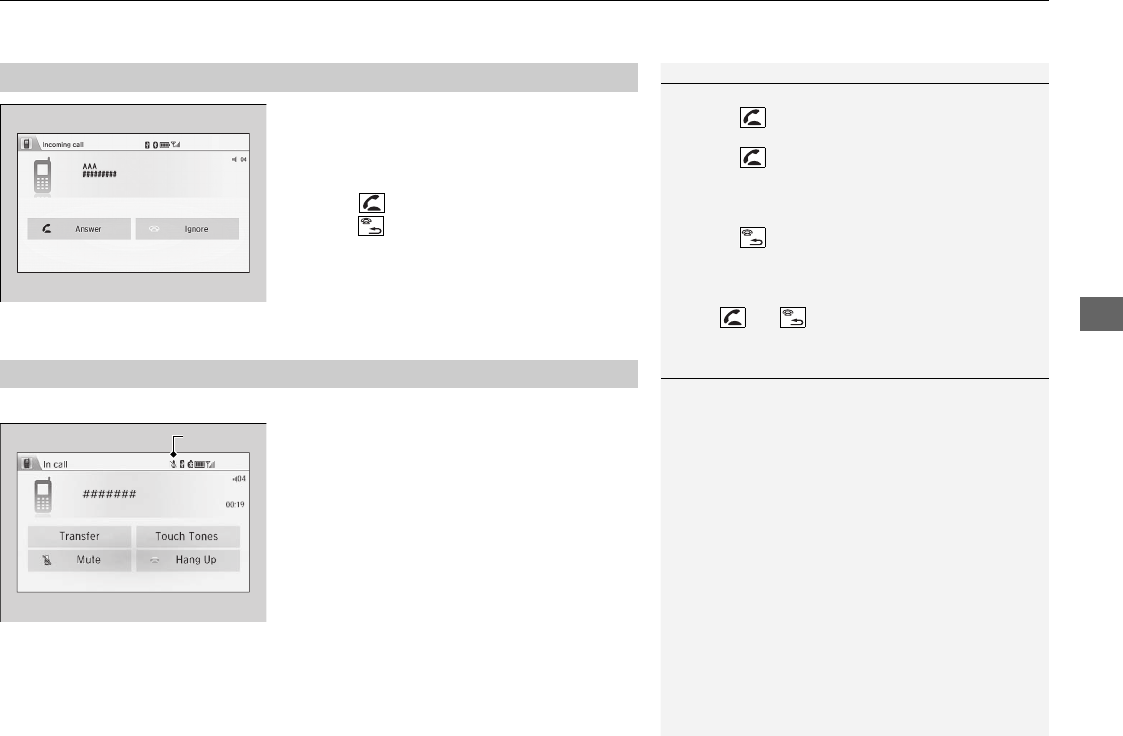
Task: Click the lone hang-up/back icon in the sidebar
Action: pos(753,238)
